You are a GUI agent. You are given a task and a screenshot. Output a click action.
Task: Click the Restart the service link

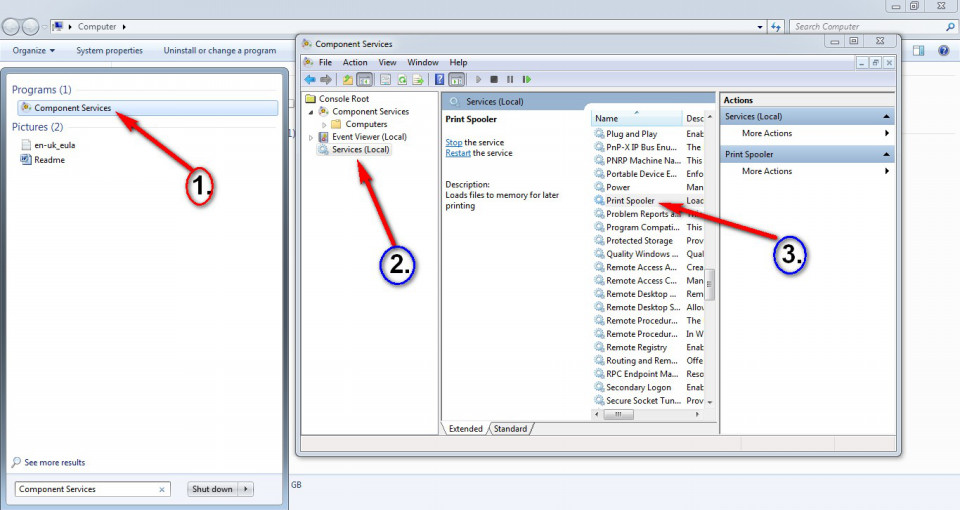[x=458, y=153]
